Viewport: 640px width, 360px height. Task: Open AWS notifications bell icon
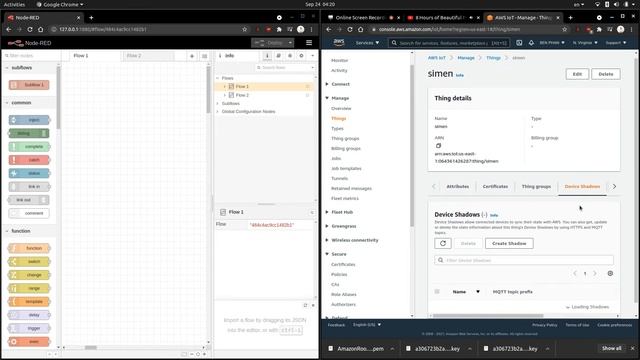click(x=531, y=42)
